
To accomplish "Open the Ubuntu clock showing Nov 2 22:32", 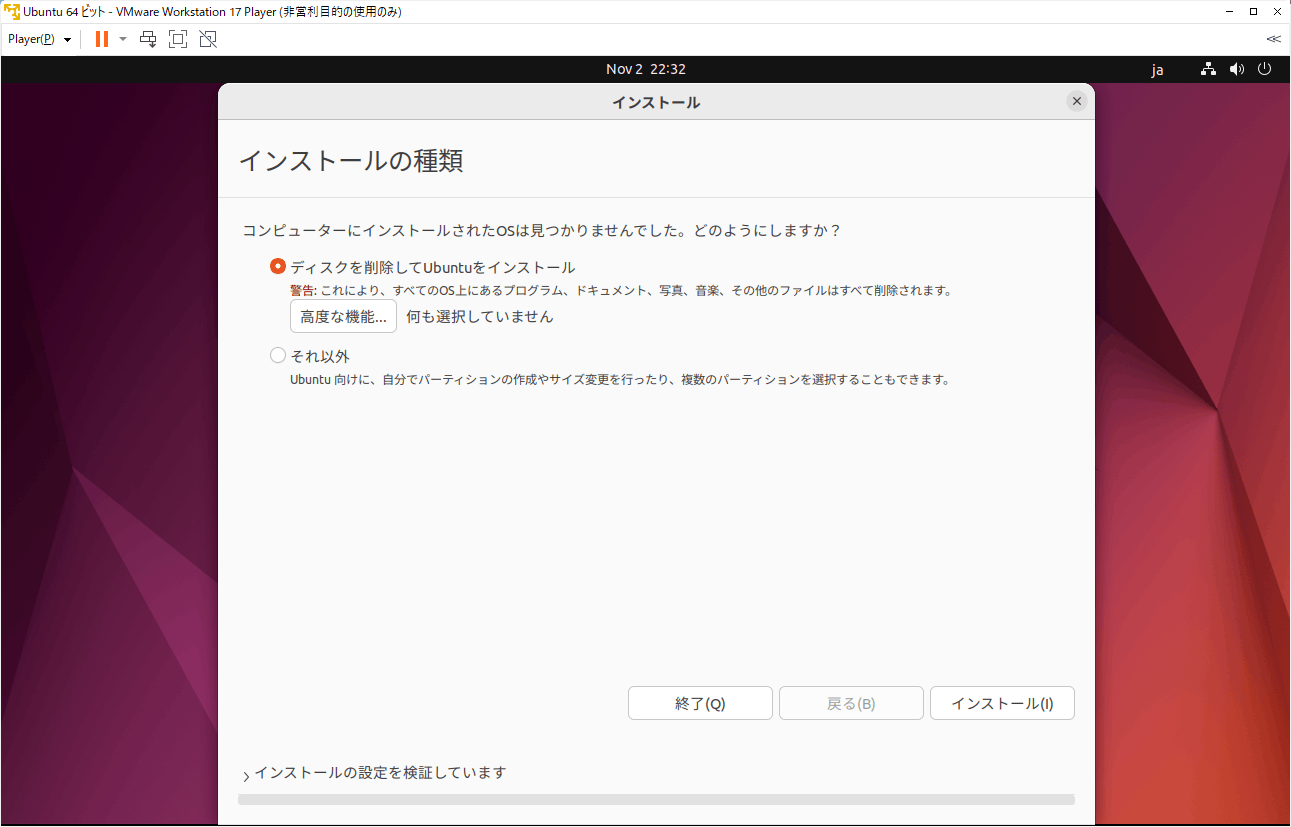I will point(646,69).
